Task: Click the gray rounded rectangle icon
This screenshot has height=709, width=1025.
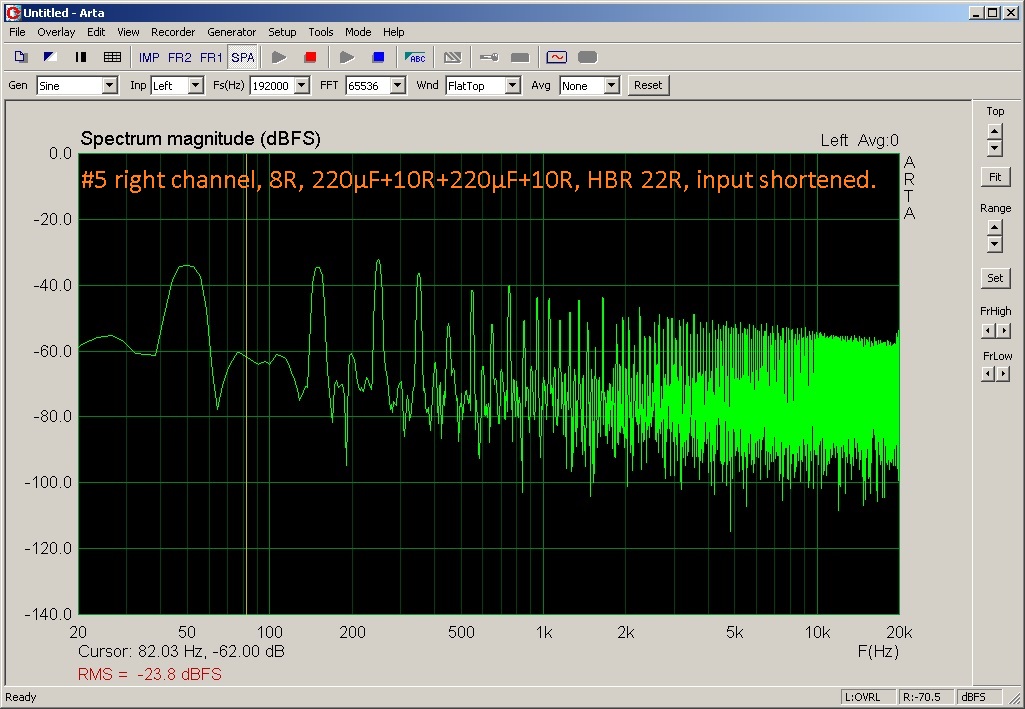Action: [x=588, y=58]
